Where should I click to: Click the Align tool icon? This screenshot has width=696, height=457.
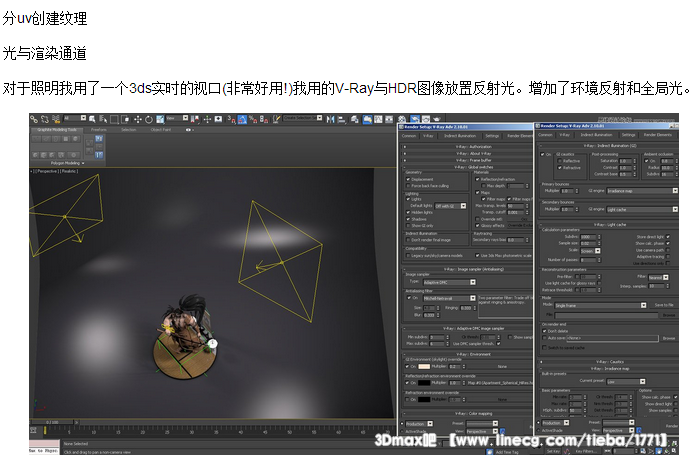coord(342,119)
